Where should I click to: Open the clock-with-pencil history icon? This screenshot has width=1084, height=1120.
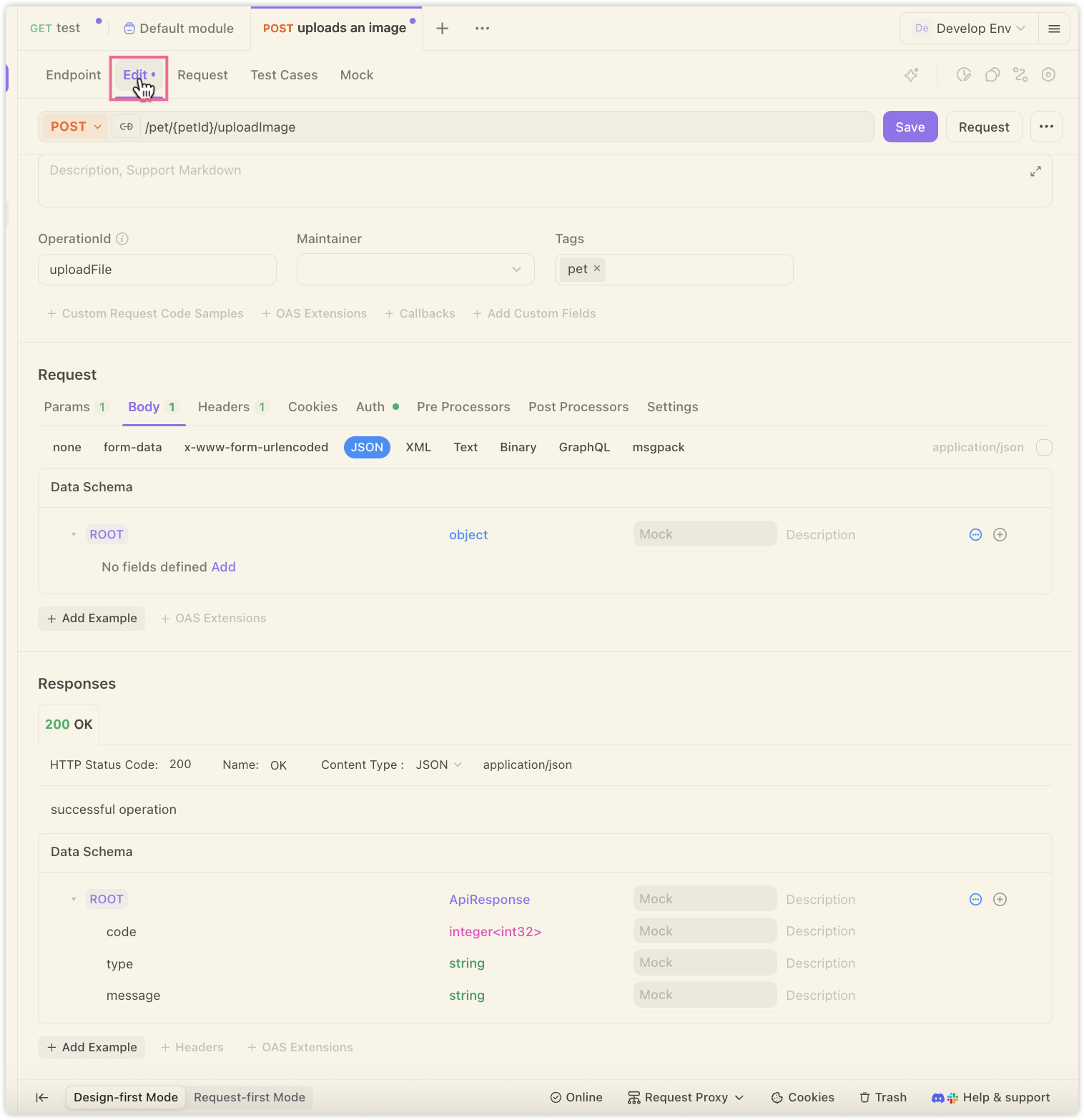(x=964, y=75)
